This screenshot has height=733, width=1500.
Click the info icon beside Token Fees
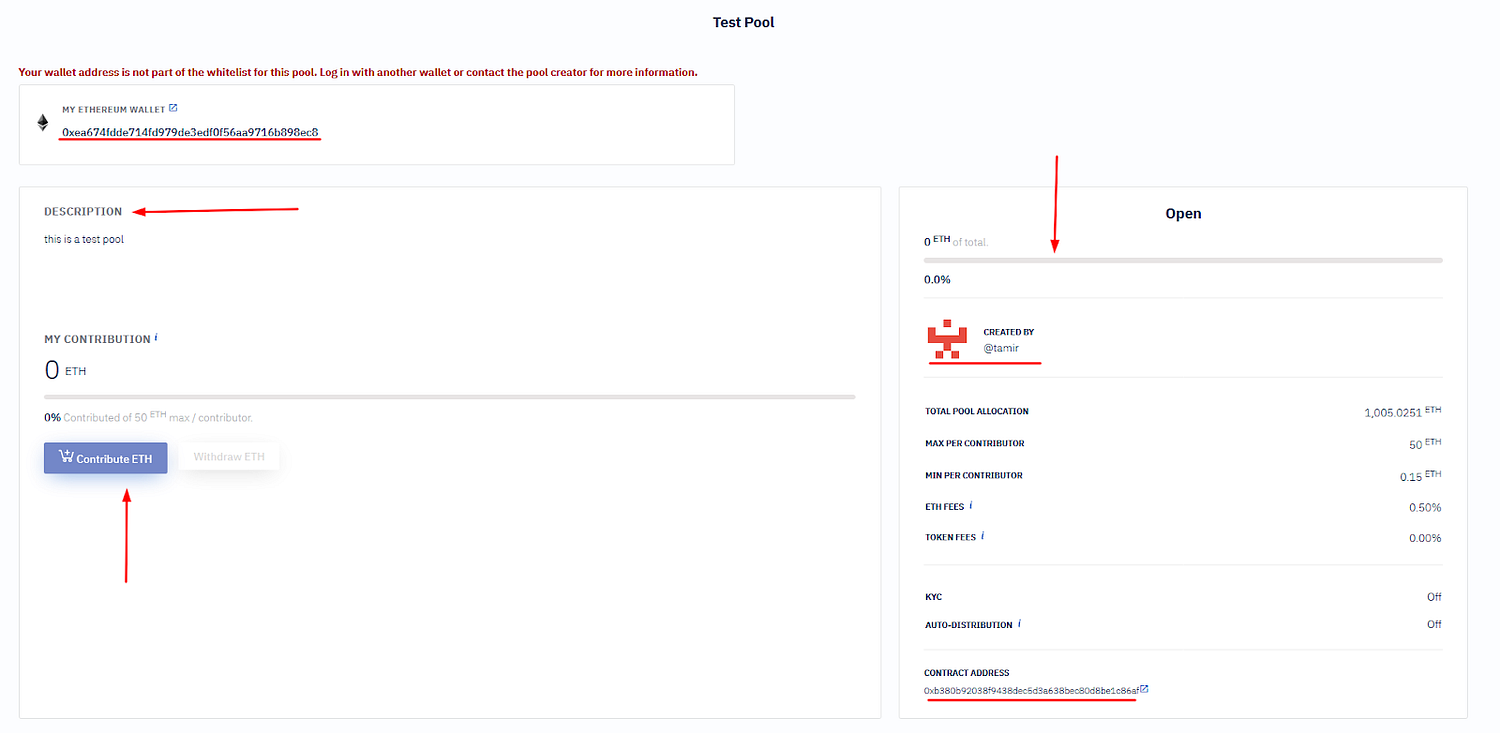(982, 536)
